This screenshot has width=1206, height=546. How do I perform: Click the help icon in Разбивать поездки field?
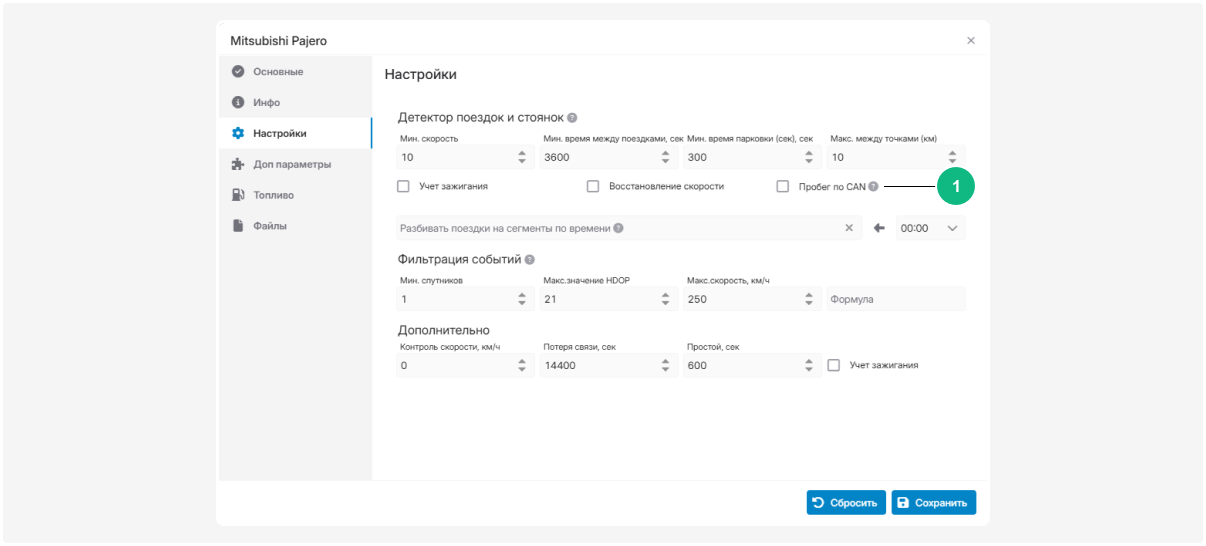coord(619,228)
